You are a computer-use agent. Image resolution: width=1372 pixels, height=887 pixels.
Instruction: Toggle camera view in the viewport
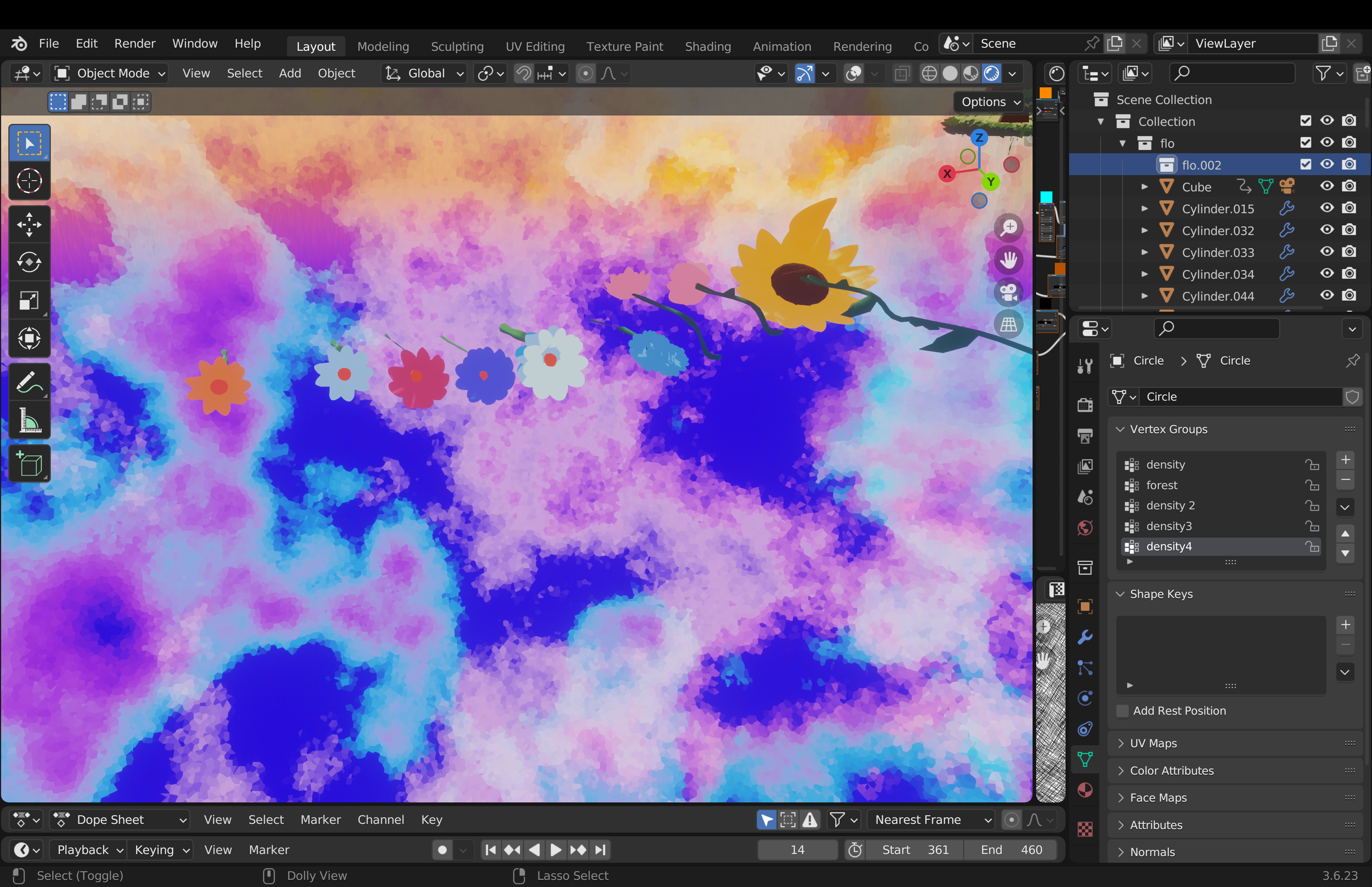(x=1009, y=292)
